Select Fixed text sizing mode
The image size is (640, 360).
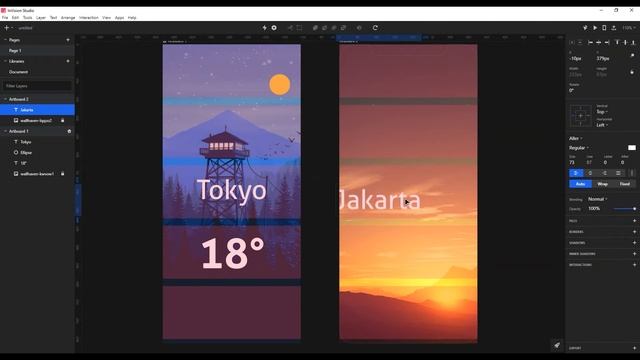click(624, 184)
